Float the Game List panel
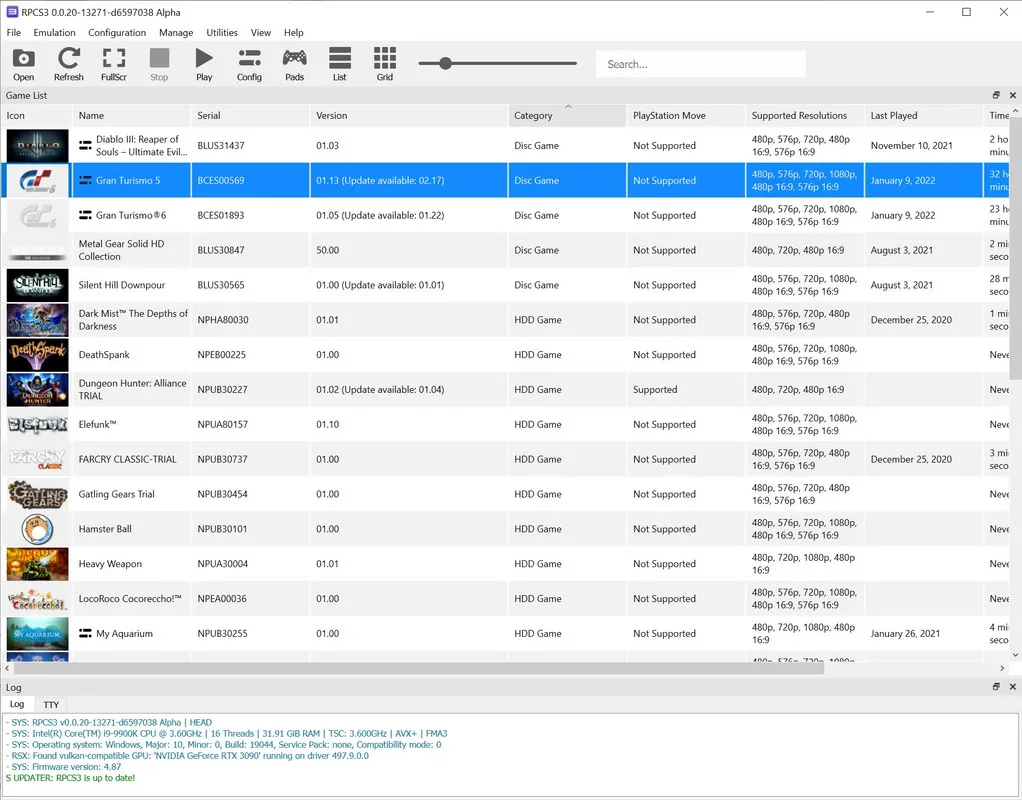Image resolution: width=1022 pixels, height=800 pixels. pos(996,95)
